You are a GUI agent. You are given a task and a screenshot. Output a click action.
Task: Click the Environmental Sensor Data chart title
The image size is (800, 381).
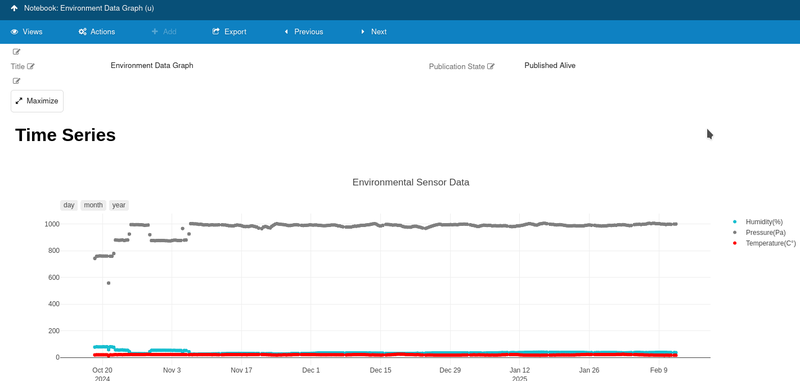tap(411, 182)
